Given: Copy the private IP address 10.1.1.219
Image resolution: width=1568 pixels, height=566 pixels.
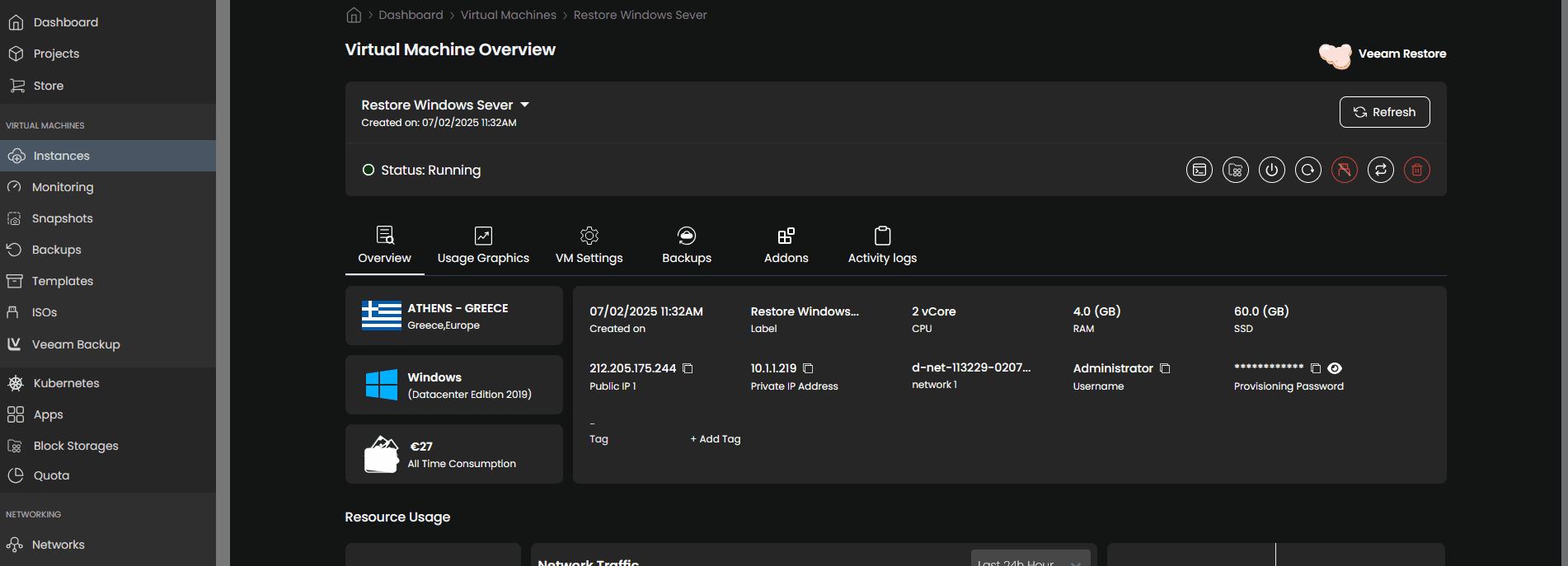Looking at the screenshot, I should click(808, 368).
